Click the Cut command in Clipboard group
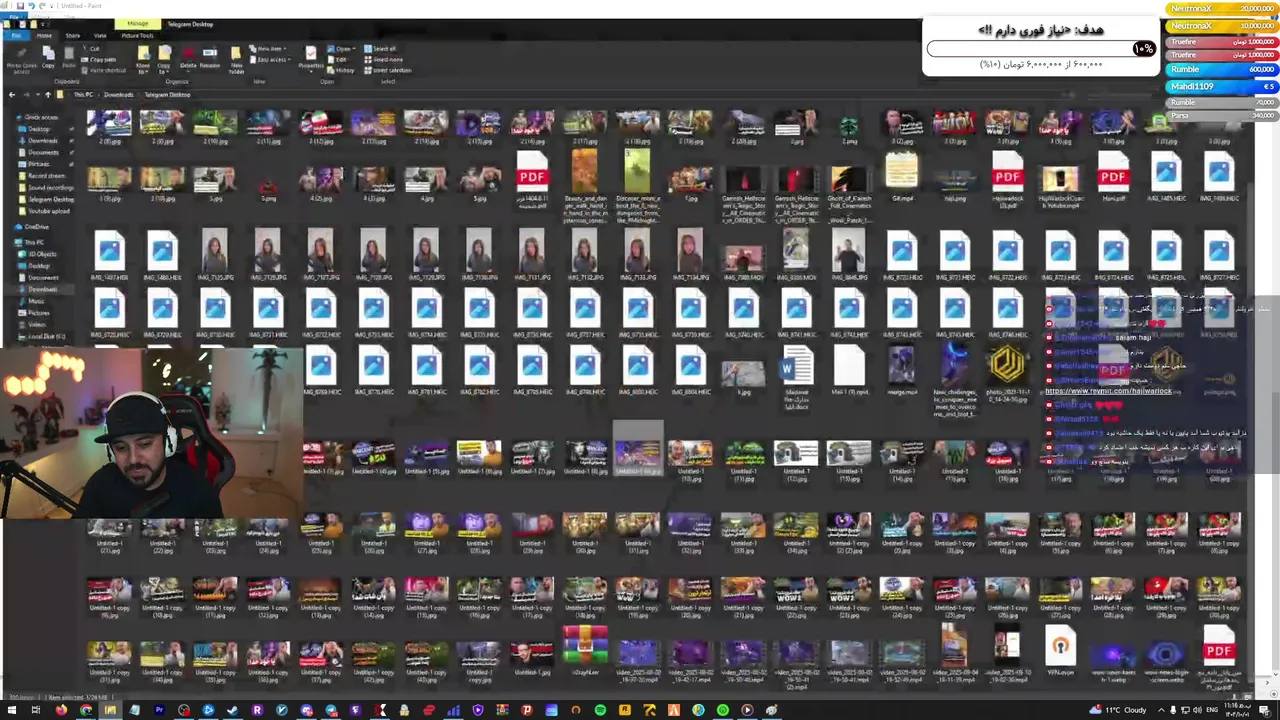 (x=92, y=49)
